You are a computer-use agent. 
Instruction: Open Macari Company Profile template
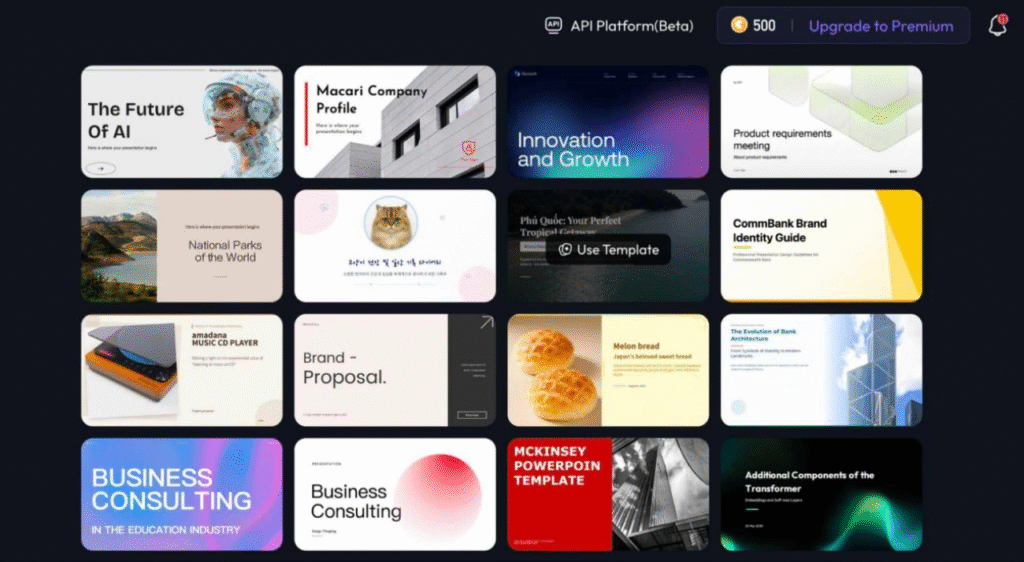(x=394, y=121)
